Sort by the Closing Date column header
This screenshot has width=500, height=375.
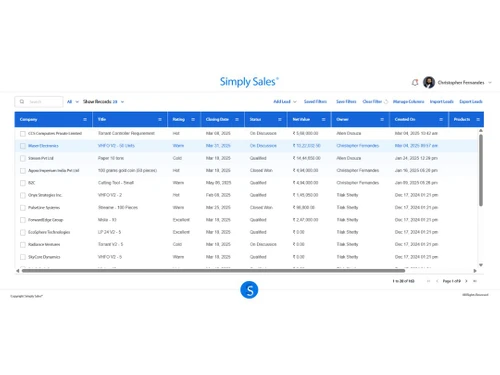(217, 119)
